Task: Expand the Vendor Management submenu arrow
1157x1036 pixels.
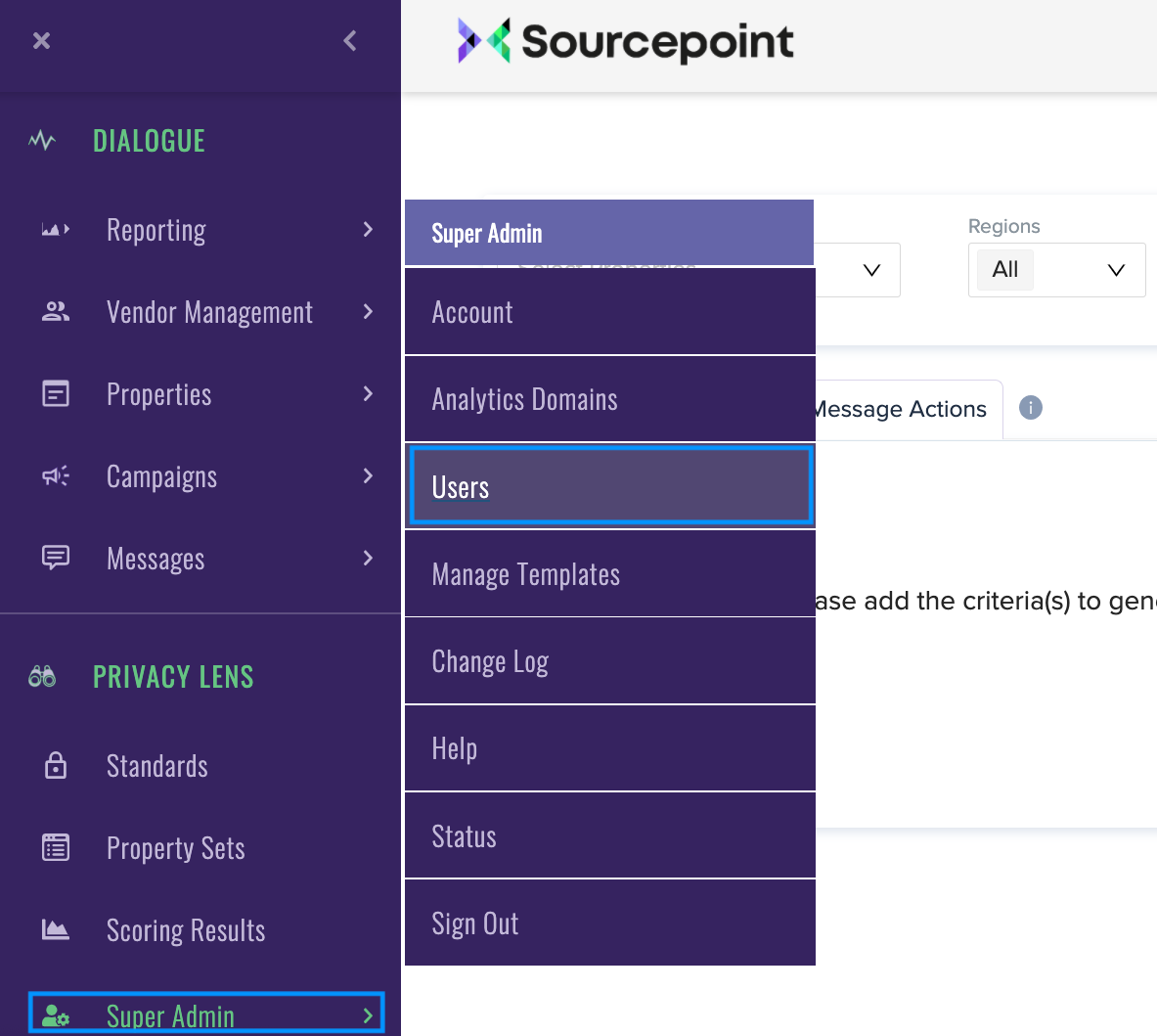Action: click(368, 312)
